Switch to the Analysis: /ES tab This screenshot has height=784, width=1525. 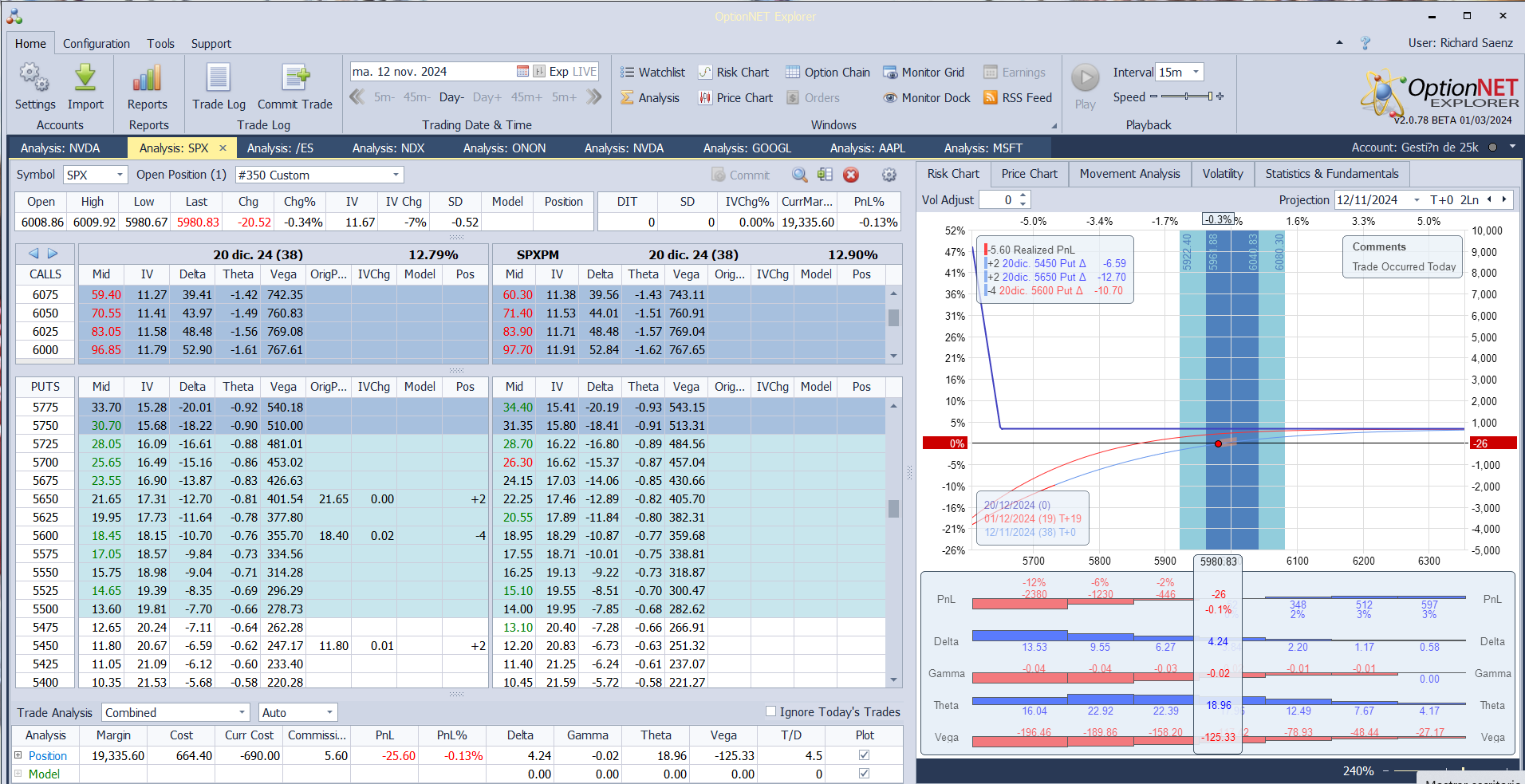click(x=280, y=148)
